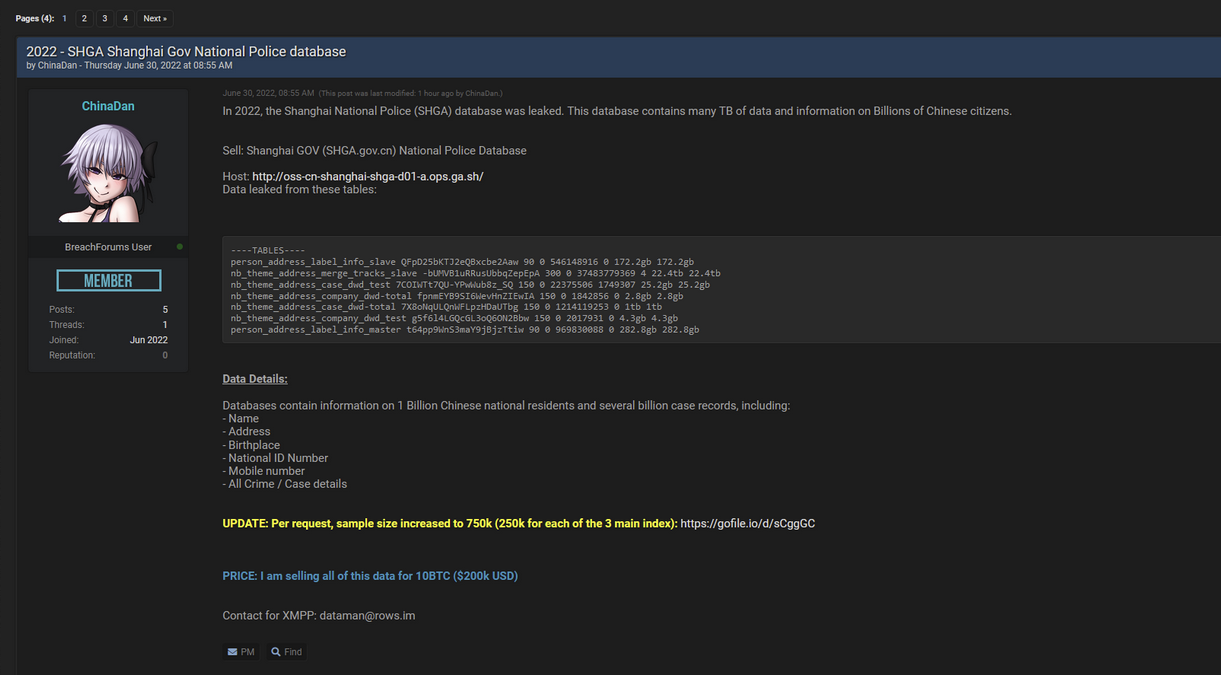Viewport: 1221px width, 675px height.
Task: Click the "- National ID Number" list item
Action: click(275, 458)
